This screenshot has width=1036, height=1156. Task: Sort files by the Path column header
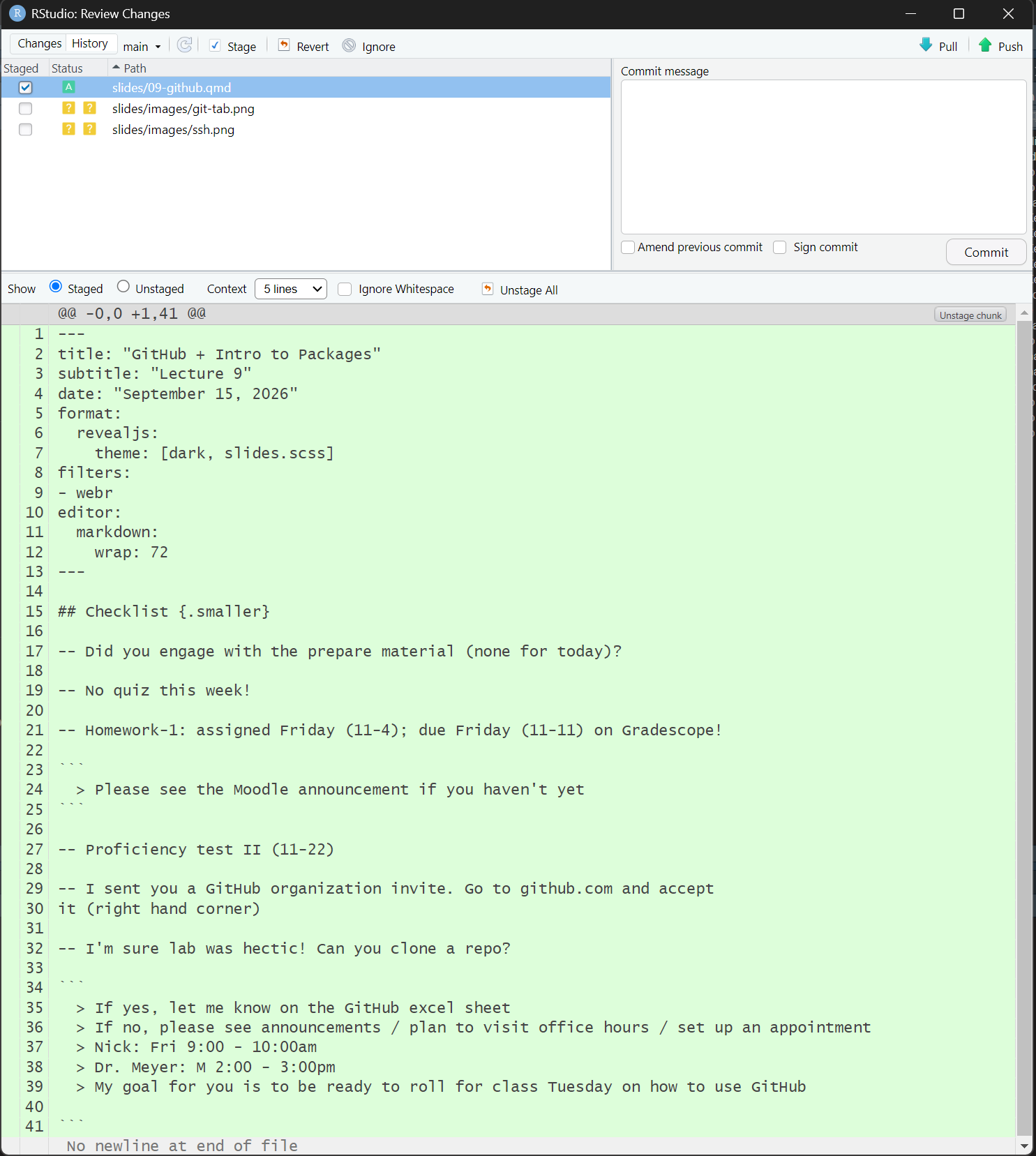tap(359, 68)
